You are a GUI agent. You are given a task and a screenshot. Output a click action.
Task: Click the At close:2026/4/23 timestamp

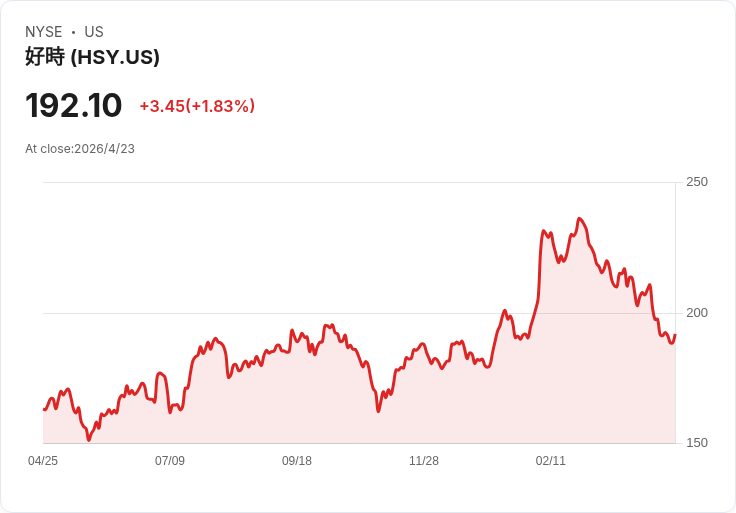click(80, 149)
